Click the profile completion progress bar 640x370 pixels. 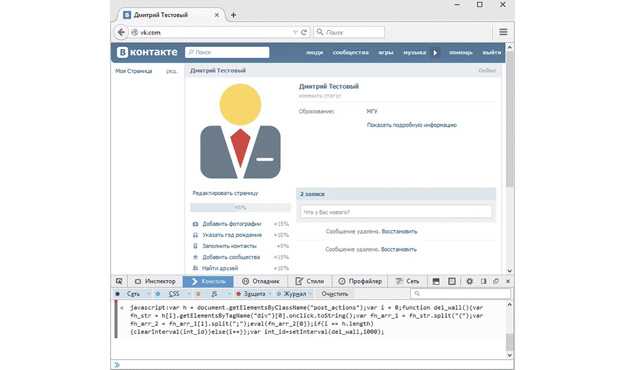coord(240,208)
